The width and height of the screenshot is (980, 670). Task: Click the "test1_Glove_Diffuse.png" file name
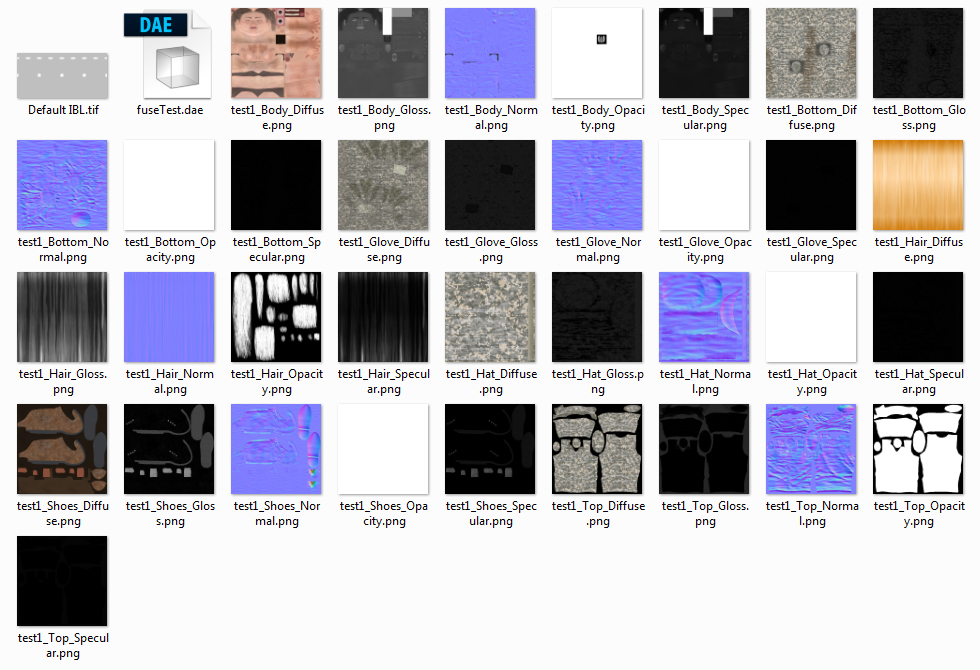384,249
